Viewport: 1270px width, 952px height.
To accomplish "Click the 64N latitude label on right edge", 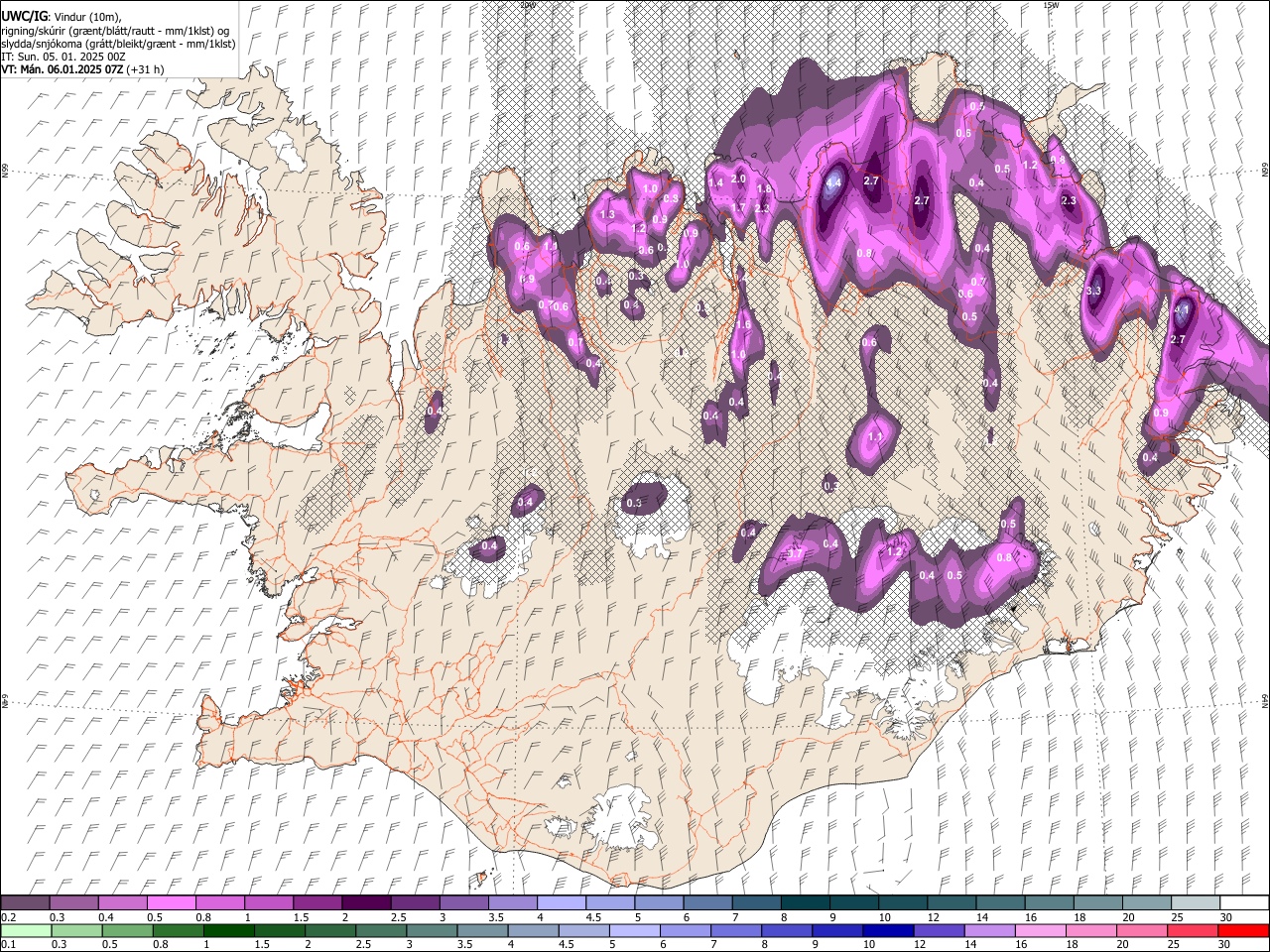I will [x=1265, y=699].
